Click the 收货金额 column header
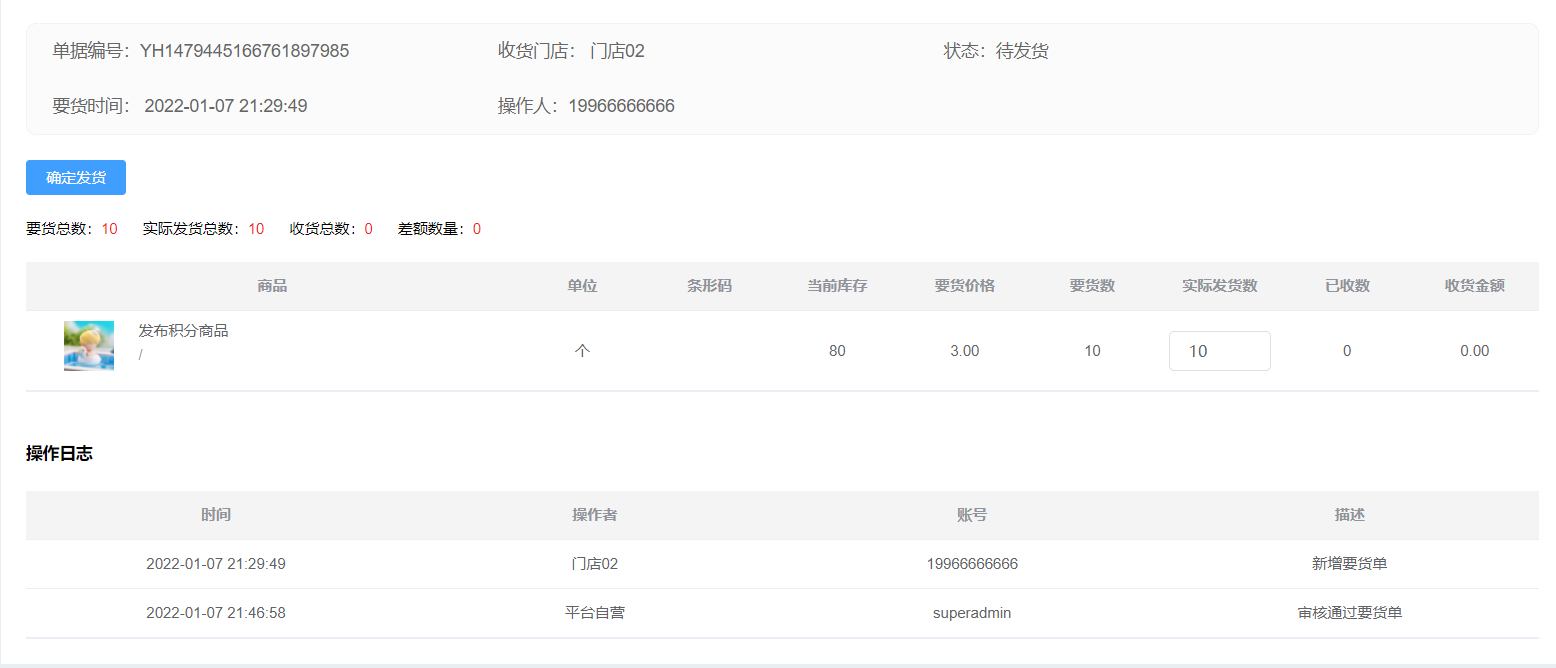This screenshot has height=668, width=1556. [1474, 286]
